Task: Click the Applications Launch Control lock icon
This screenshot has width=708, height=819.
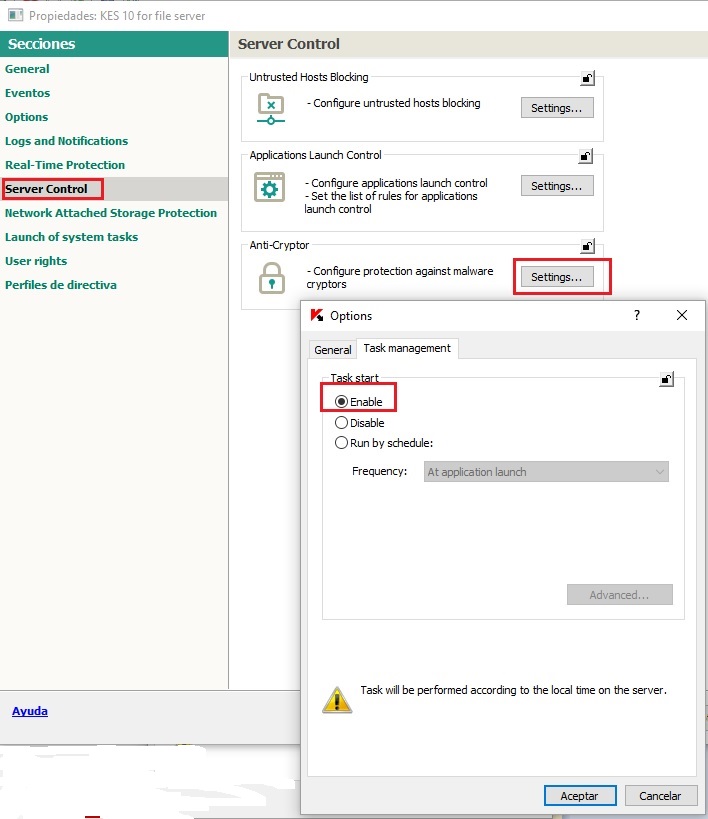Action: point(586,156)
